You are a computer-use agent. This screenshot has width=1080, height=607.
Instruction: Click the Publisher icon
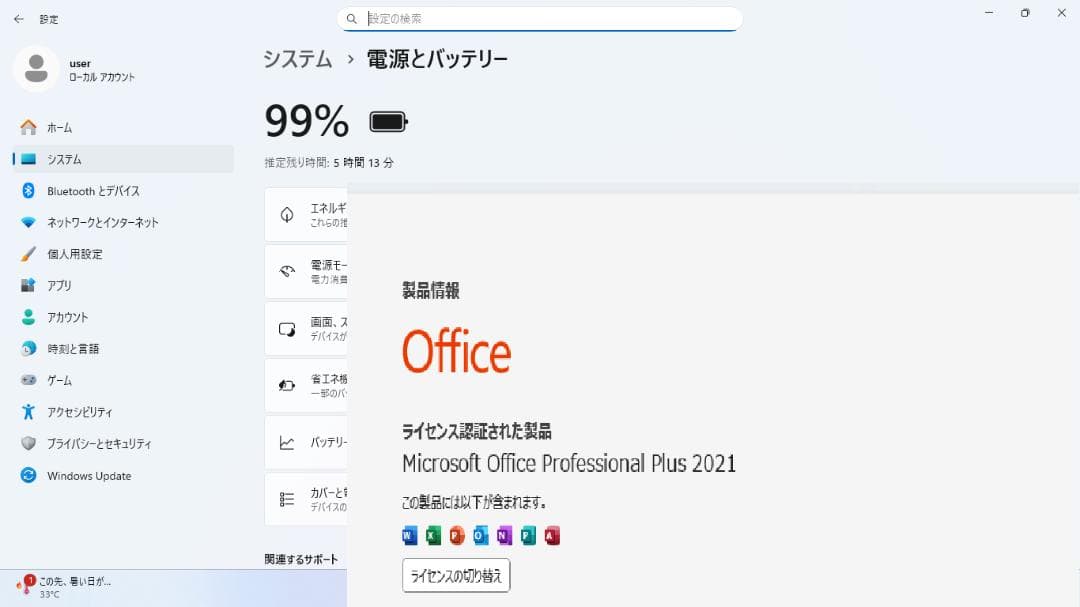click(529, 535)
